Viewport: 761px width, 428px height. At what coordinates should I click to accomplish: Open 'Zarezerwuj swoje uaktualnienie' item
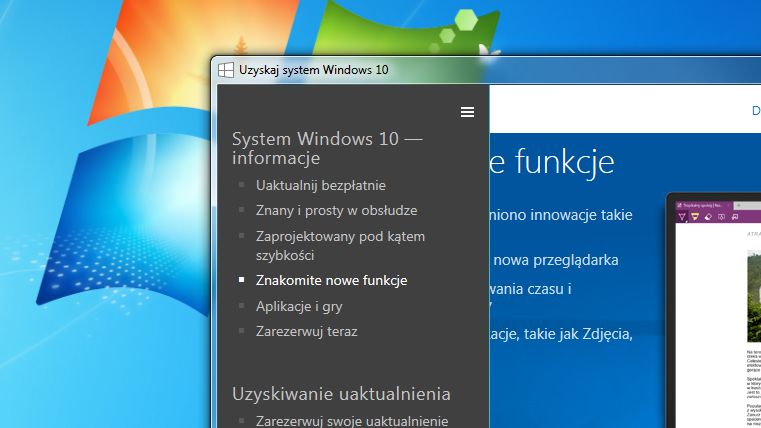[x=352, y=421]
